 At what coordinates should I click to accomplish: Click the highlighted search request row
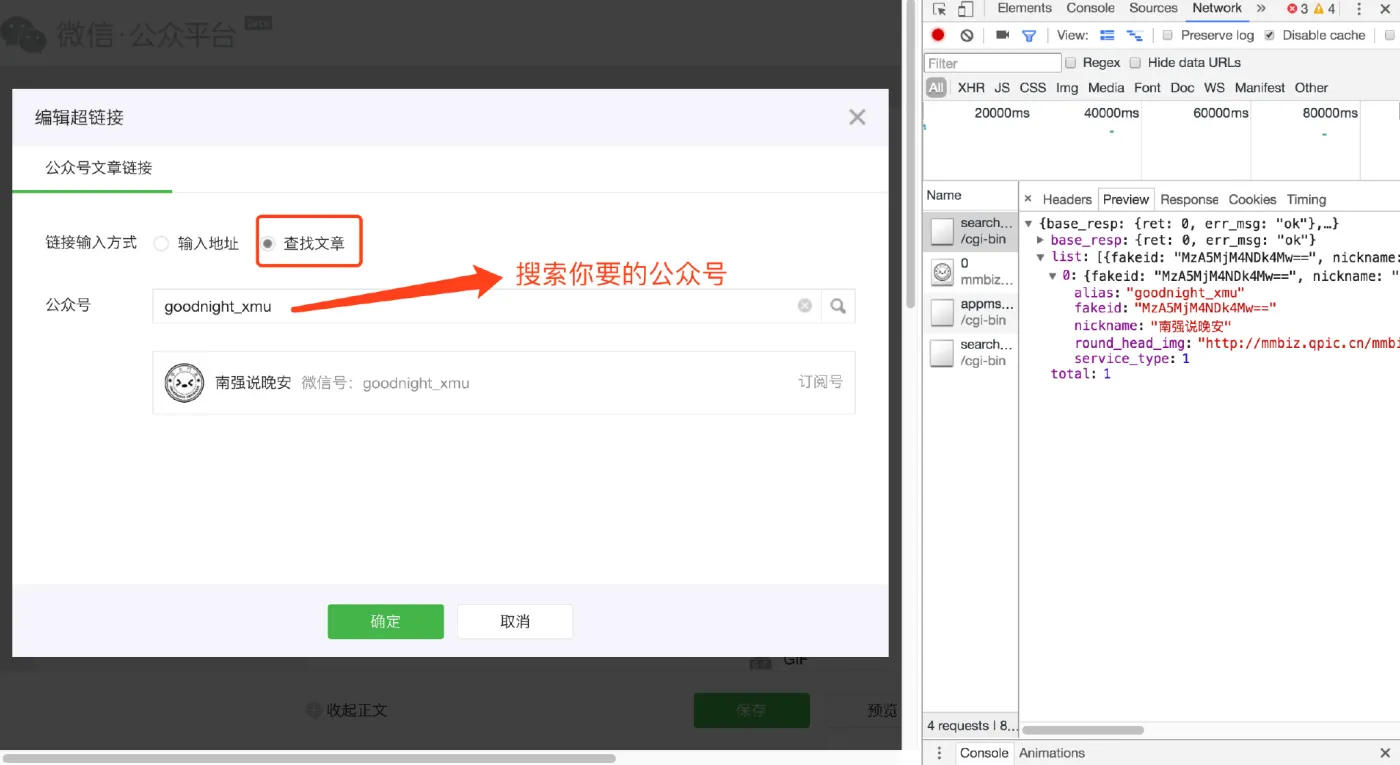(x=970, y=231)
